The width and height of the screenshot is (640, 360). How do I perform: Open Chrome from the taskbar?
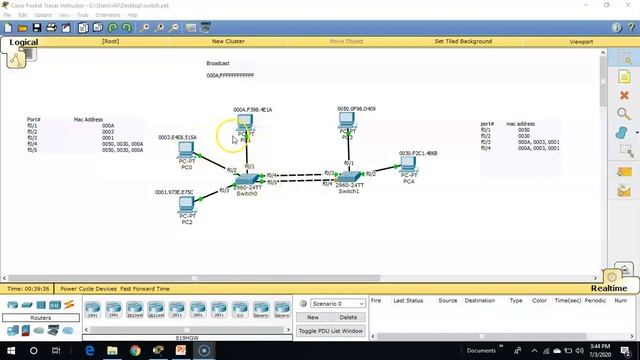135,351
